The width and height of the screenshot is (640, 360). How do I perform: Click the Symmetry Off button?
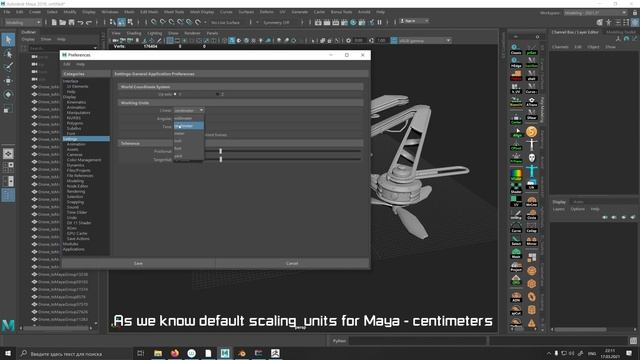pyautogui.click(x=276, y=22)
